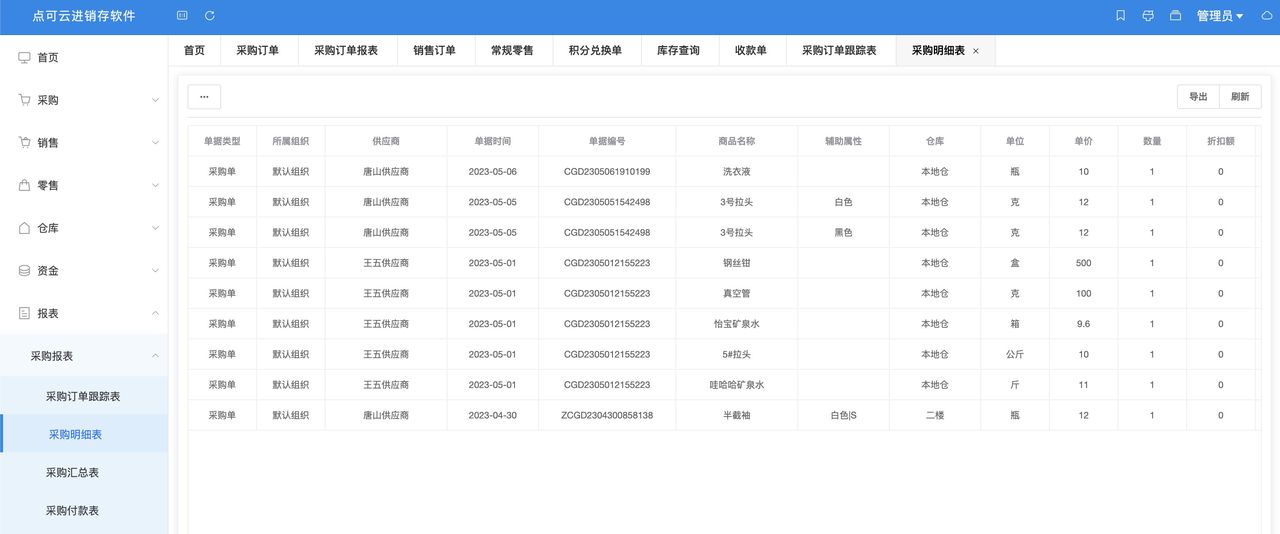Click the cloud icon in header corner

(1266, 16)
